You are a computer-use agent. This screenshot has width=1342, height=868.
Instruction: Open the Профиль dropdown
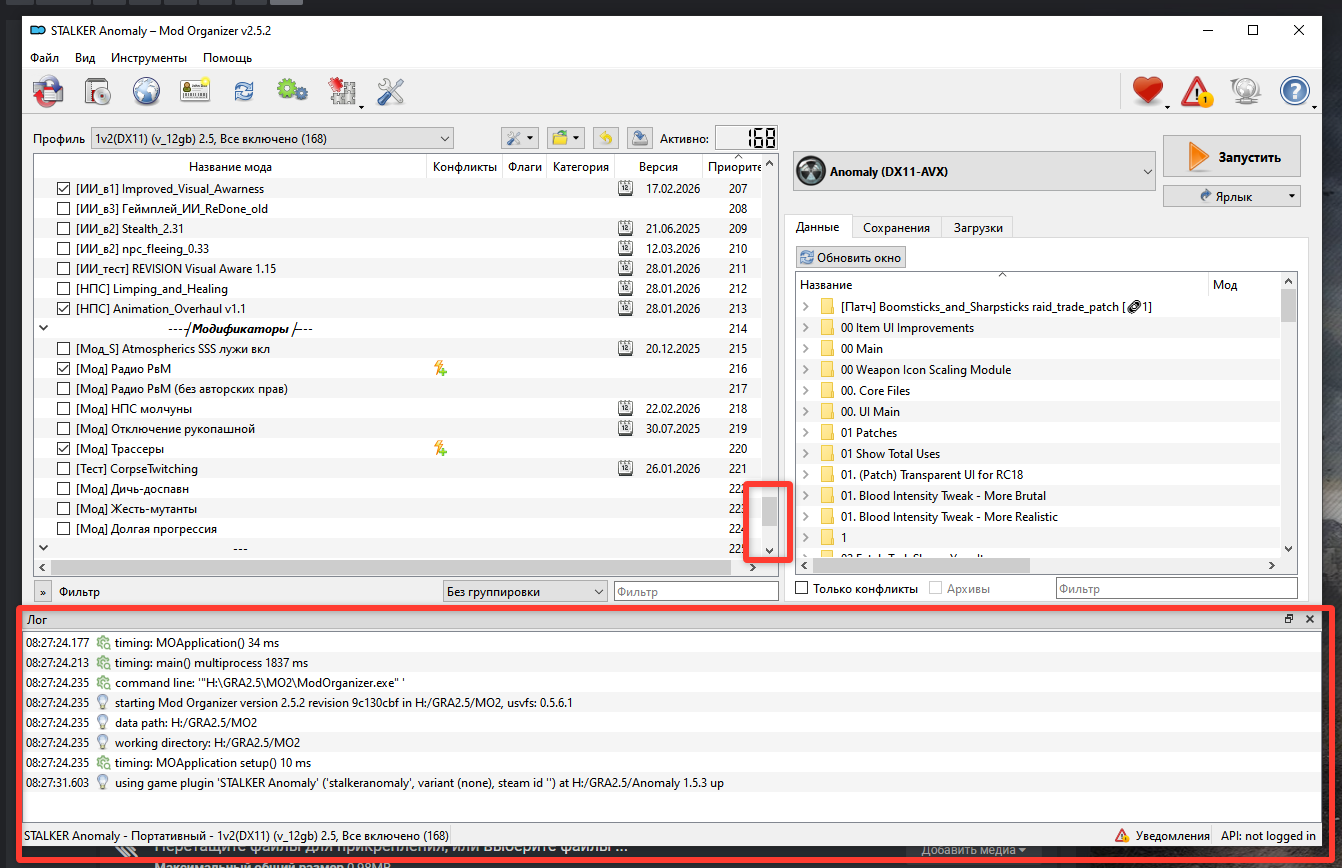(x=272, y=138)
